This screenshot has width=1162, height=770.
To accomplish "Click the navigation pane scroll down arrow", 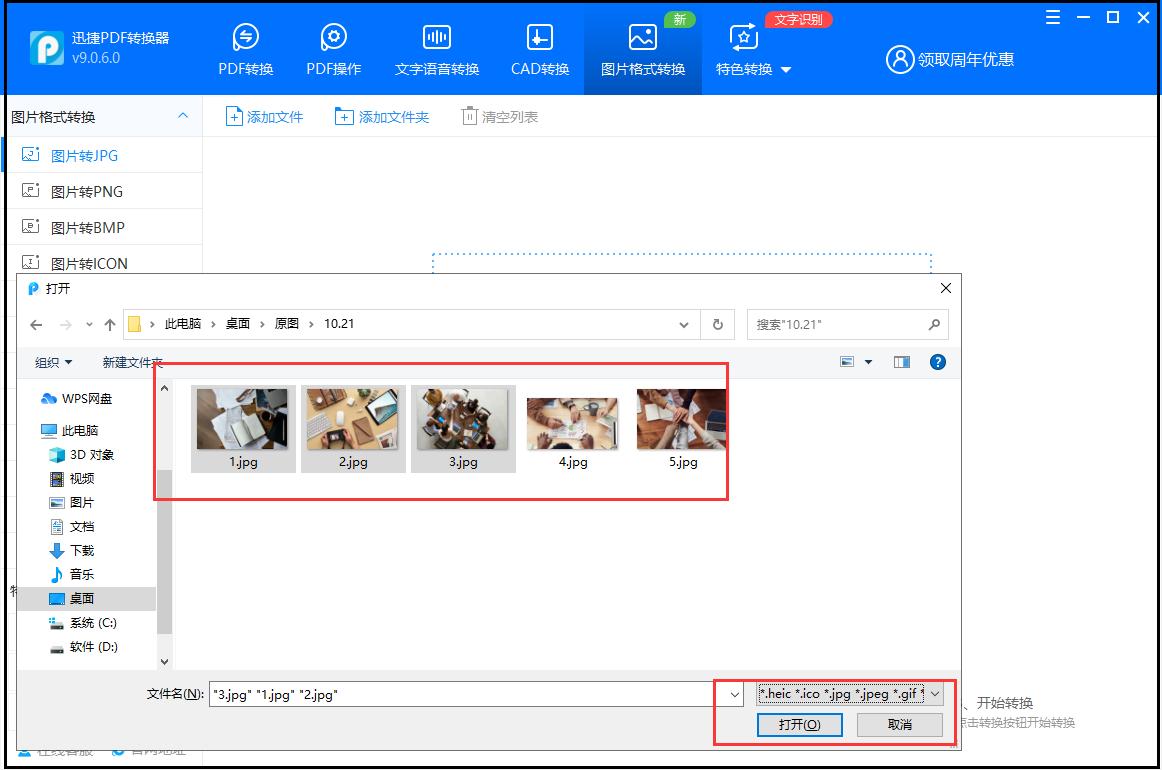I will (165, 662).
